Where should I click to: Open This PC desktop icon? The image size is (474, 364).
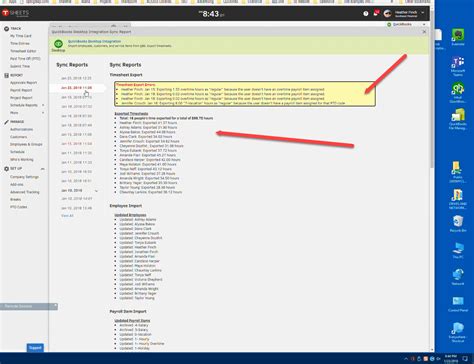tap(458, 250)
